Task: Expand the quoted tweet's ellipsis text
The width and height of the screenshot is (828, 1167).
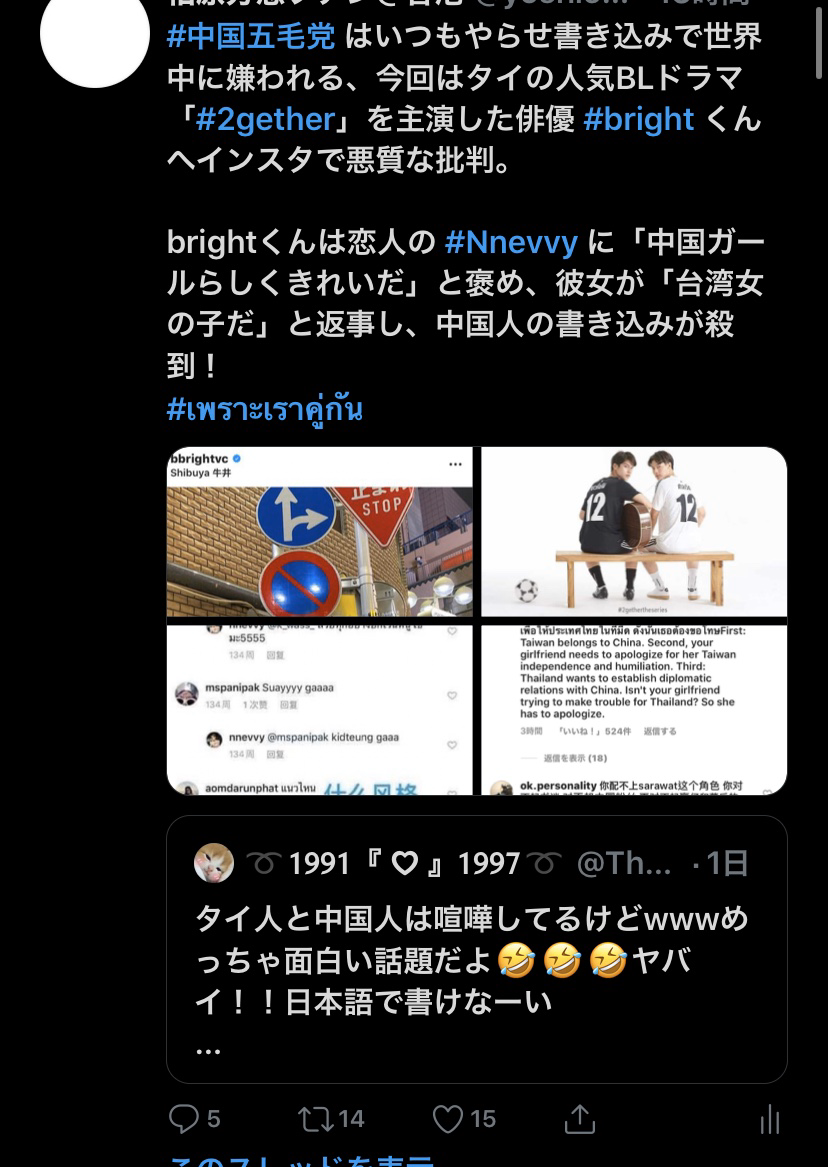Action: click(x=208, y=1051)
